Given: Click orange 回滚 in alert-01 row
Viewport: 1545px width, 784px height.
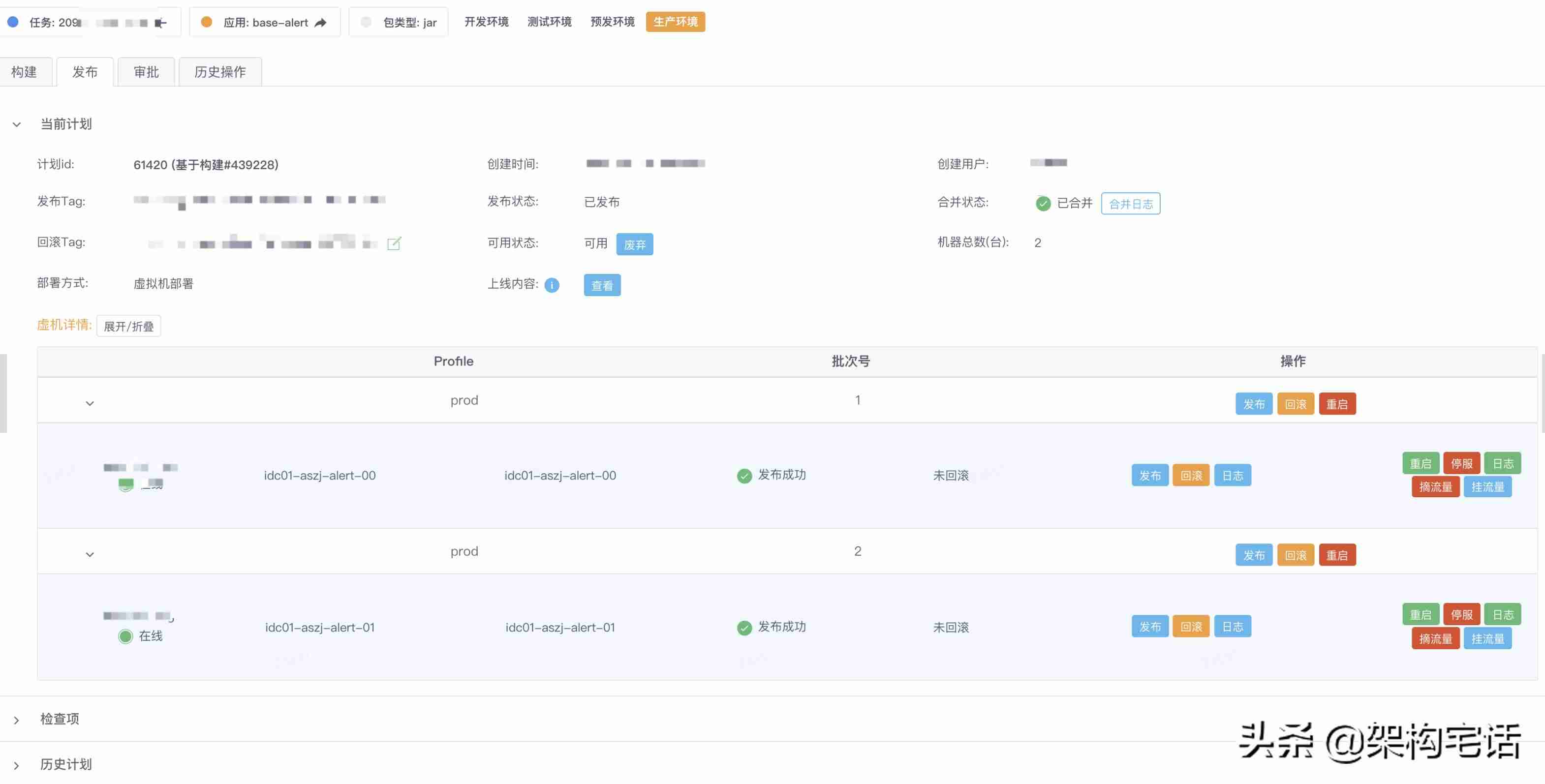Looking at the screenshot, I should coord(1191,626).
